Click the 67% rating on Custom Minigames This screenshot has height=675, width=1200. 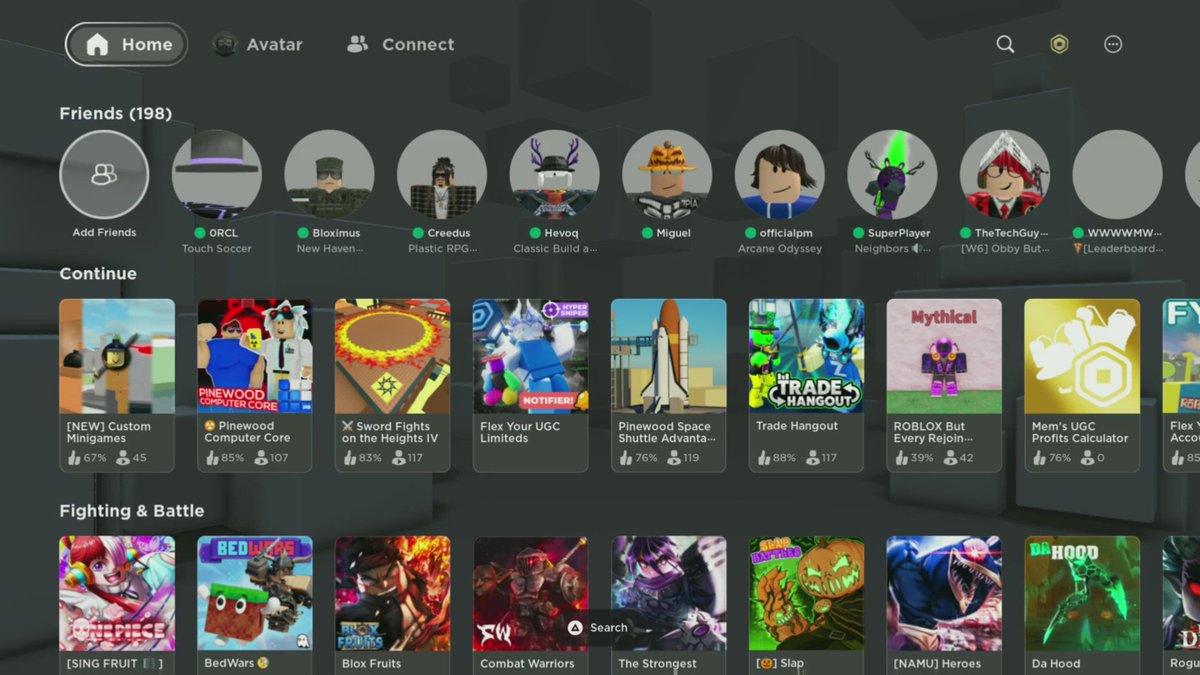87,458
